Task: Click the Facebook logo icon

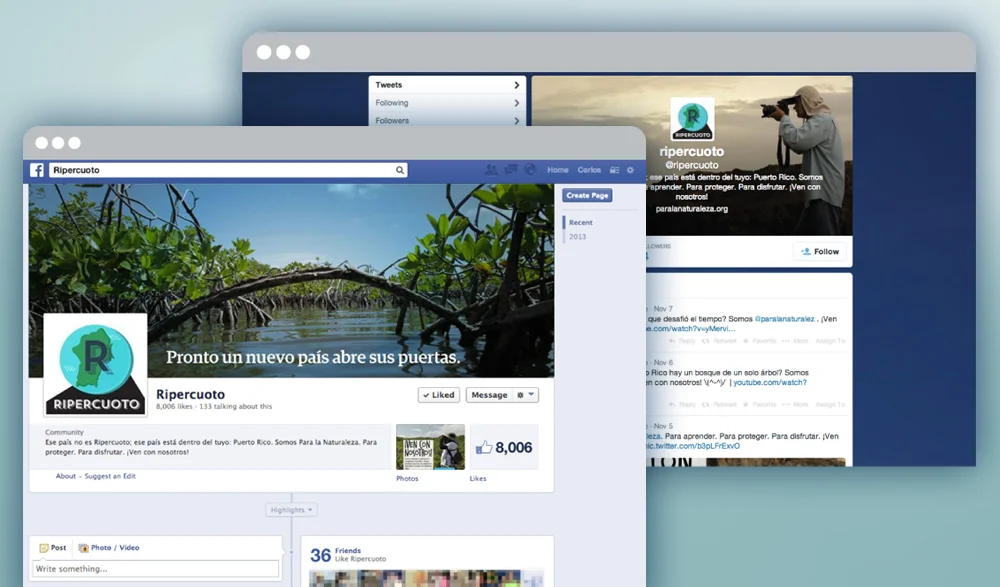Action: pyautogui.click(x=37, y=170)
